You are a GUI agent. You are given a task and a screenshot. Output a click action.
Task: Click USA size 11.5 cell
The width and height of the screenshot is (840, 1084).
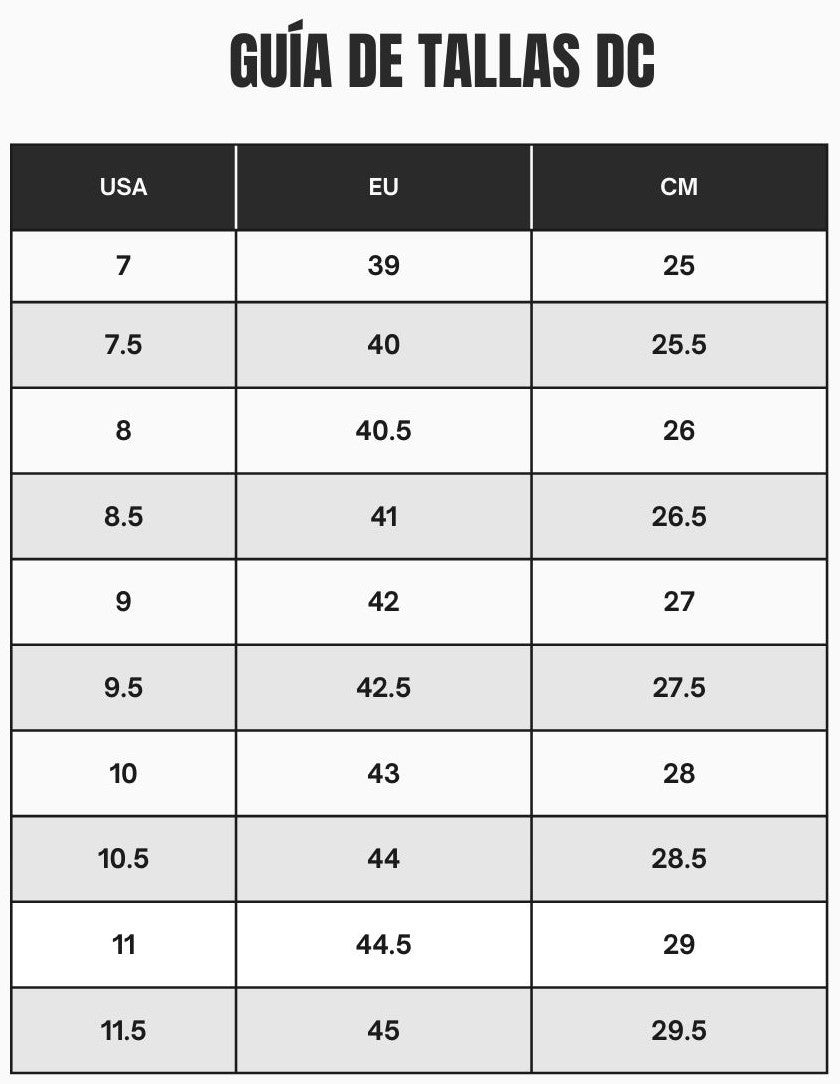pos(123,1031)
